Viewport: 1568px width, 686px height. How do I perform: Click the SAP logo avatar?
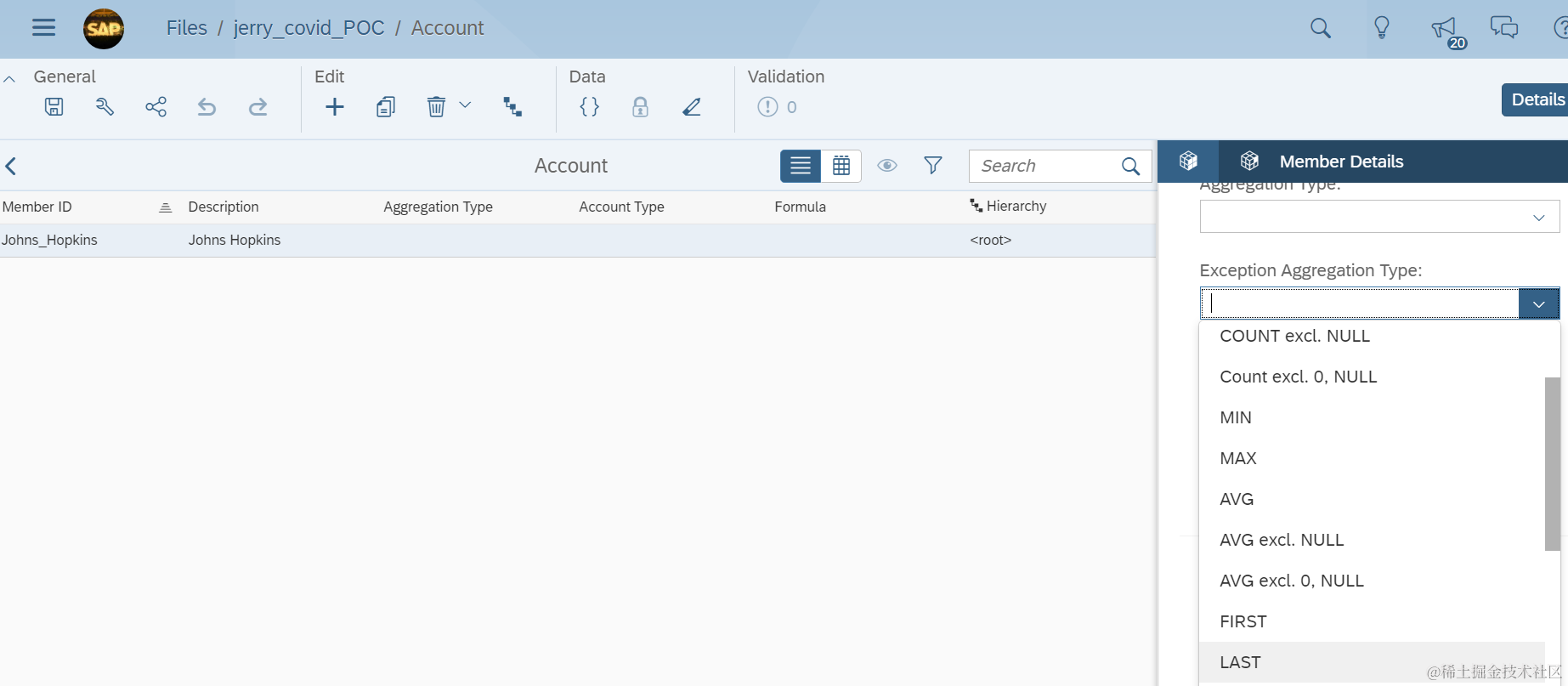(x=104, y=29)
